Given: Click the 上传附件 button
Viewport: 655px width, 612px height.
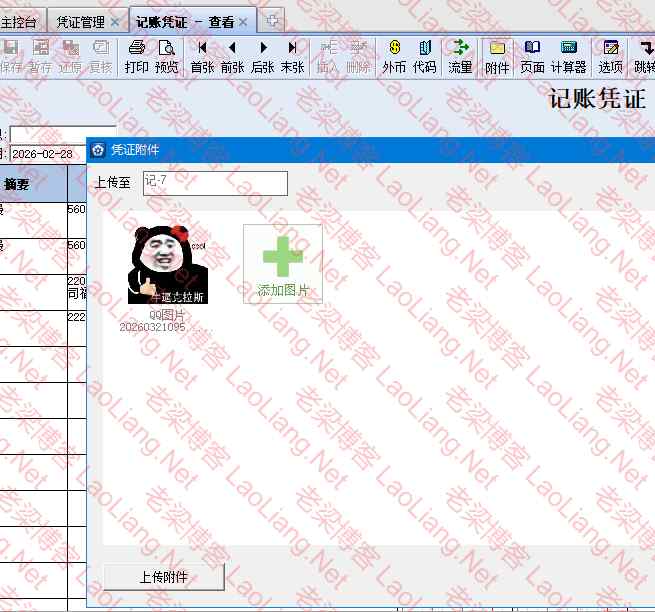Looking at the screenshot, I should (164, 577).
